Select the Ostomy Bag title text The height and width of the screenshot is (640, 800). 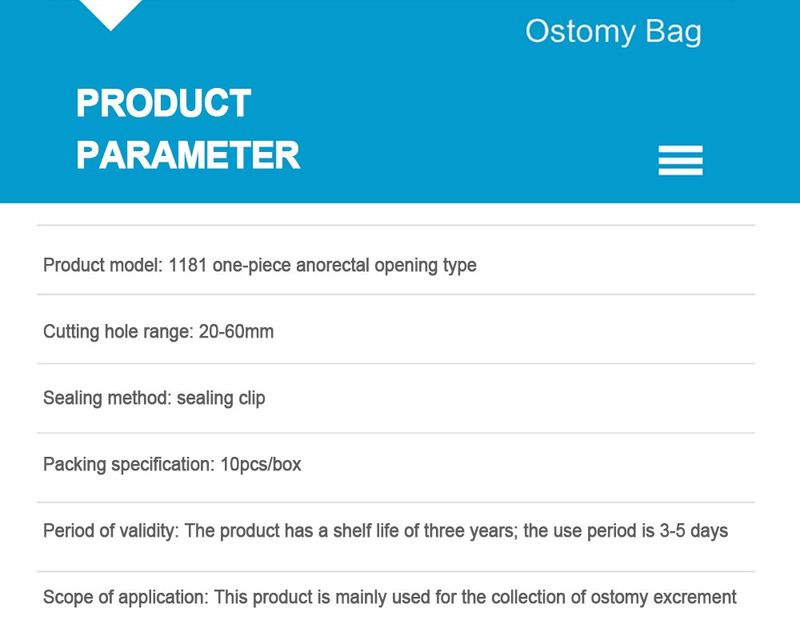point(613,32)
